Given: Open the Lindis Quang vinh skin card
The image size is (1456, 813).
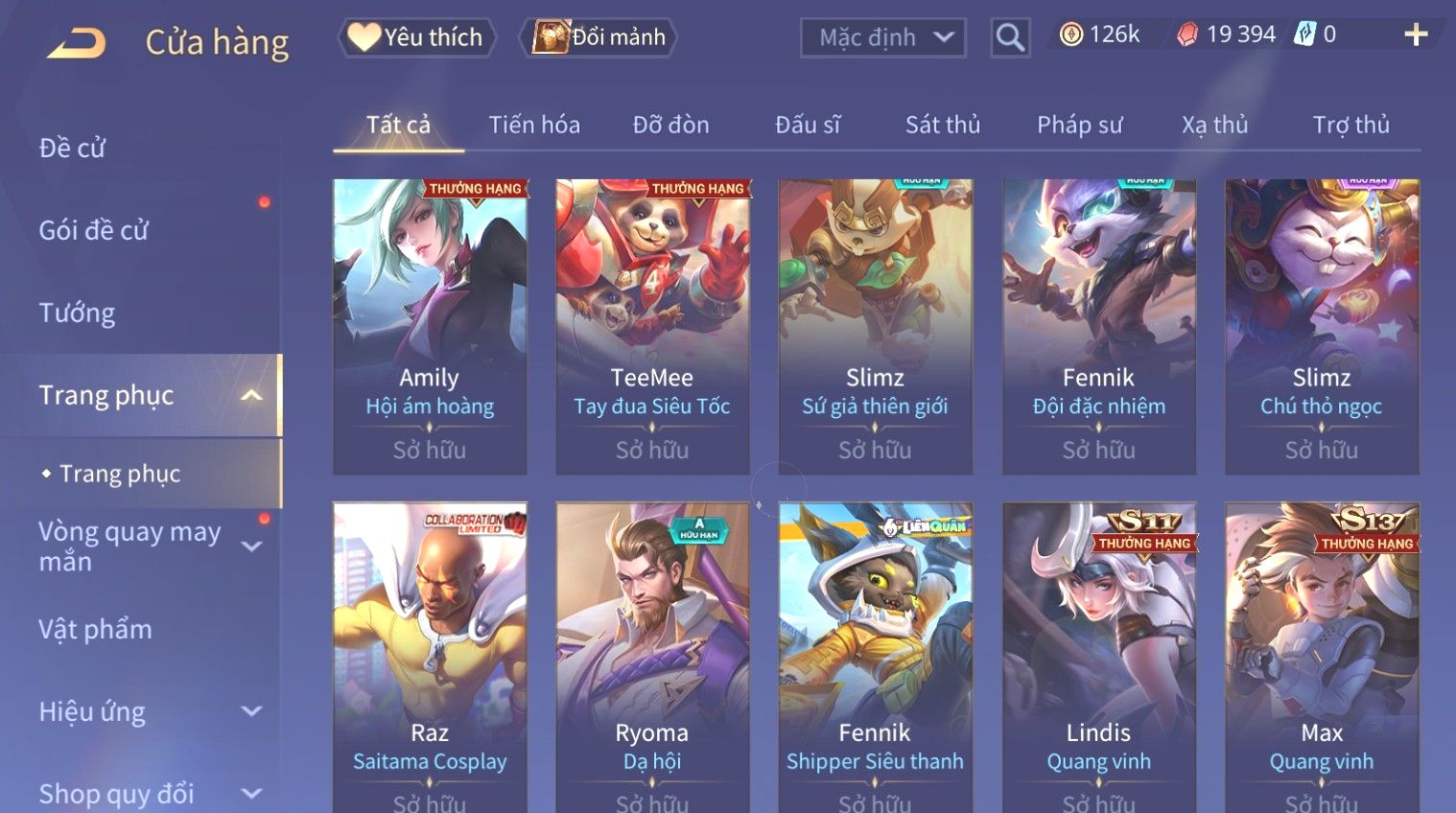Looking at the screenshot, I should 1098,658.
